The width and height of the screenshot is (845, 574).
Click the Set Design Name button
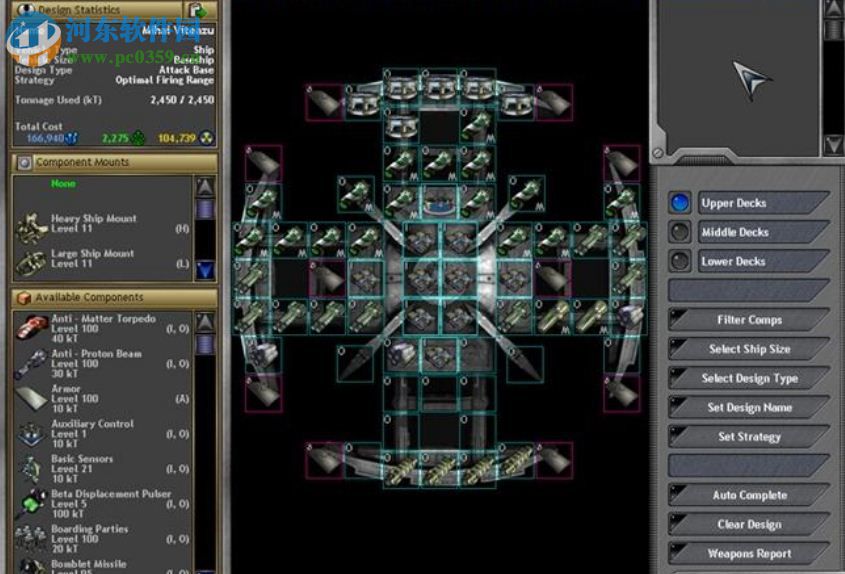point(749,407)
